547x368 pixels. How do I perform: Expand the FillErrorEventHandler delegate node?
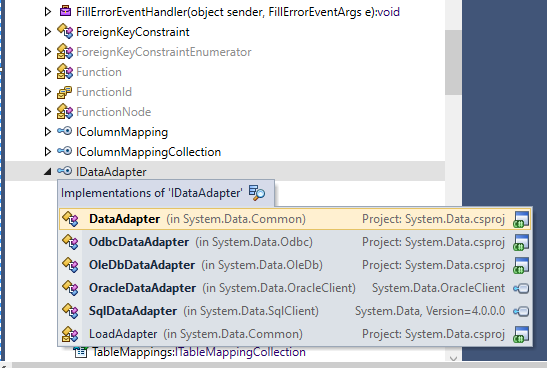[48, 12]
